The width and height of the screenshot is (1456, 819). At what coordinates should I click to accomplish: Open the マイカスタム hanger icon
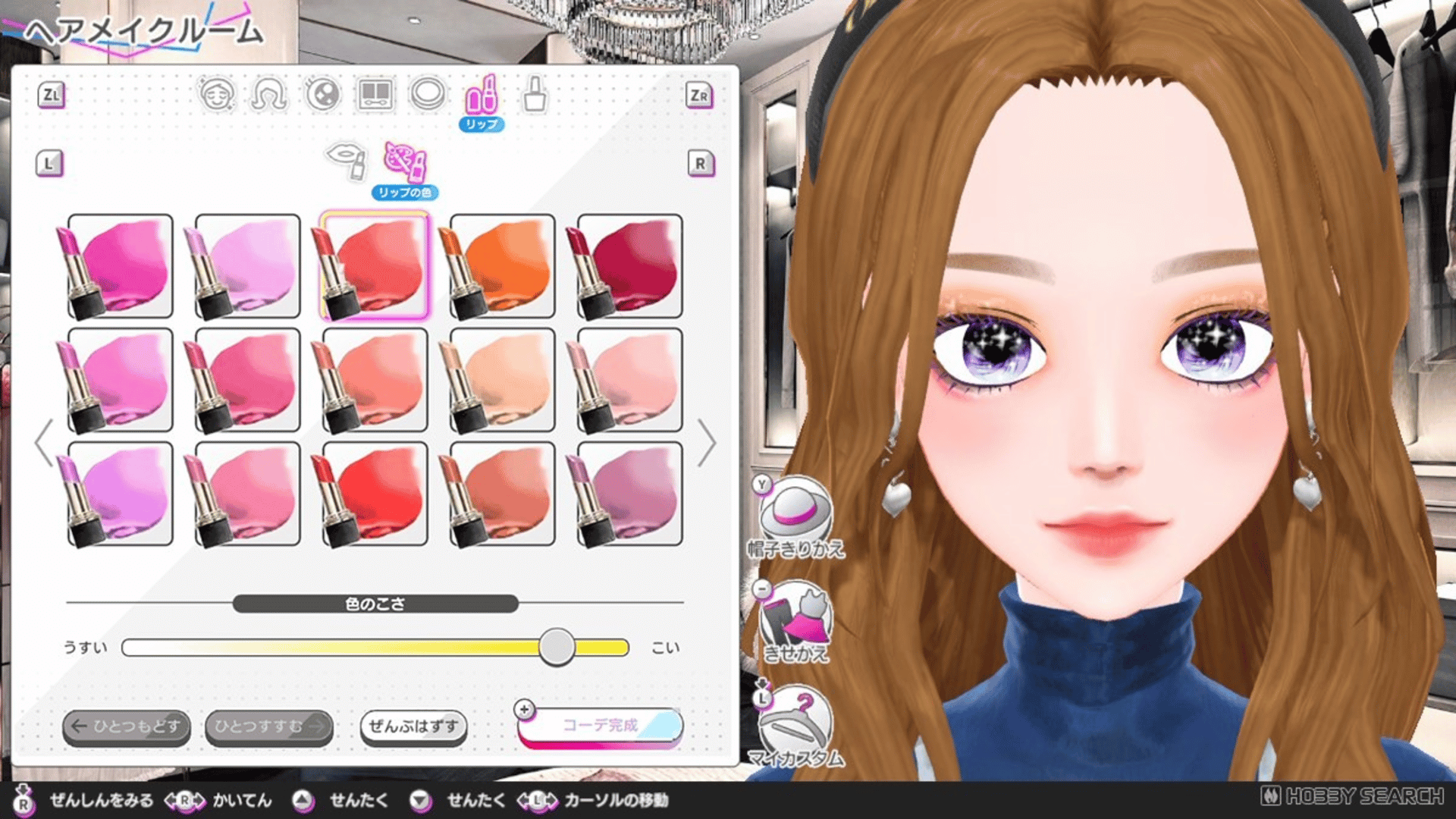click(x=795, y=722)
